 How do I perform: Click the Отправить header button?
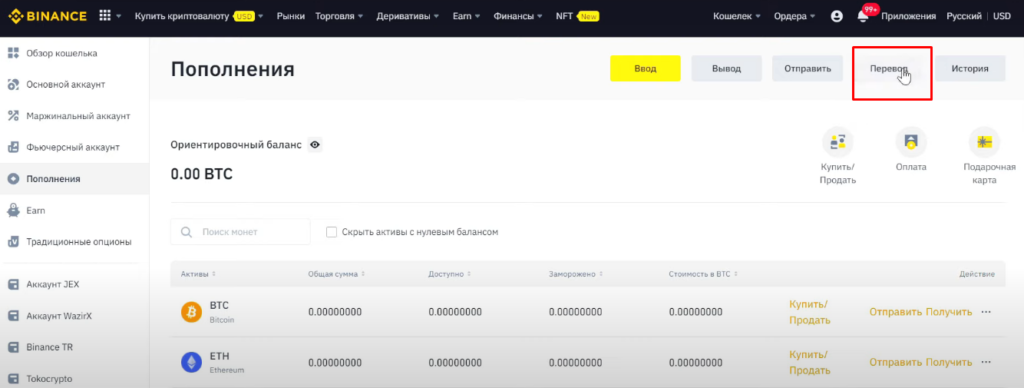point(807,68)
